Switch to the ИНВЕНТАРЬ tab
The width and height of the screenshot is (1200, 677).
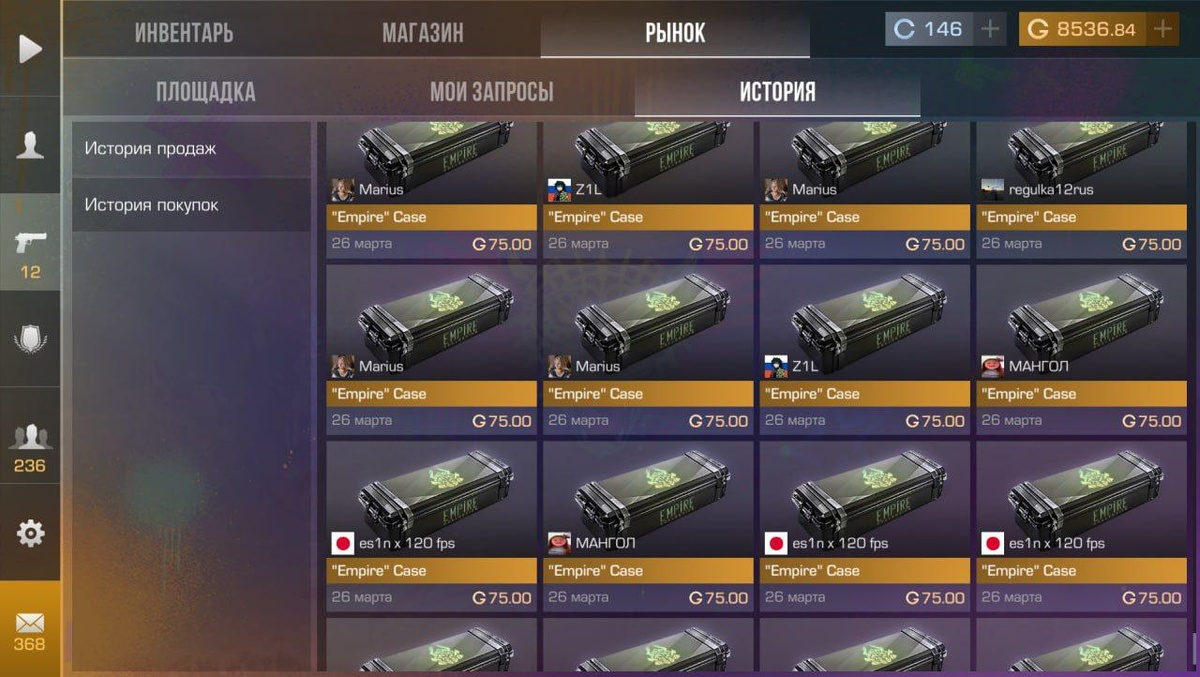click(x=184, y=32)
